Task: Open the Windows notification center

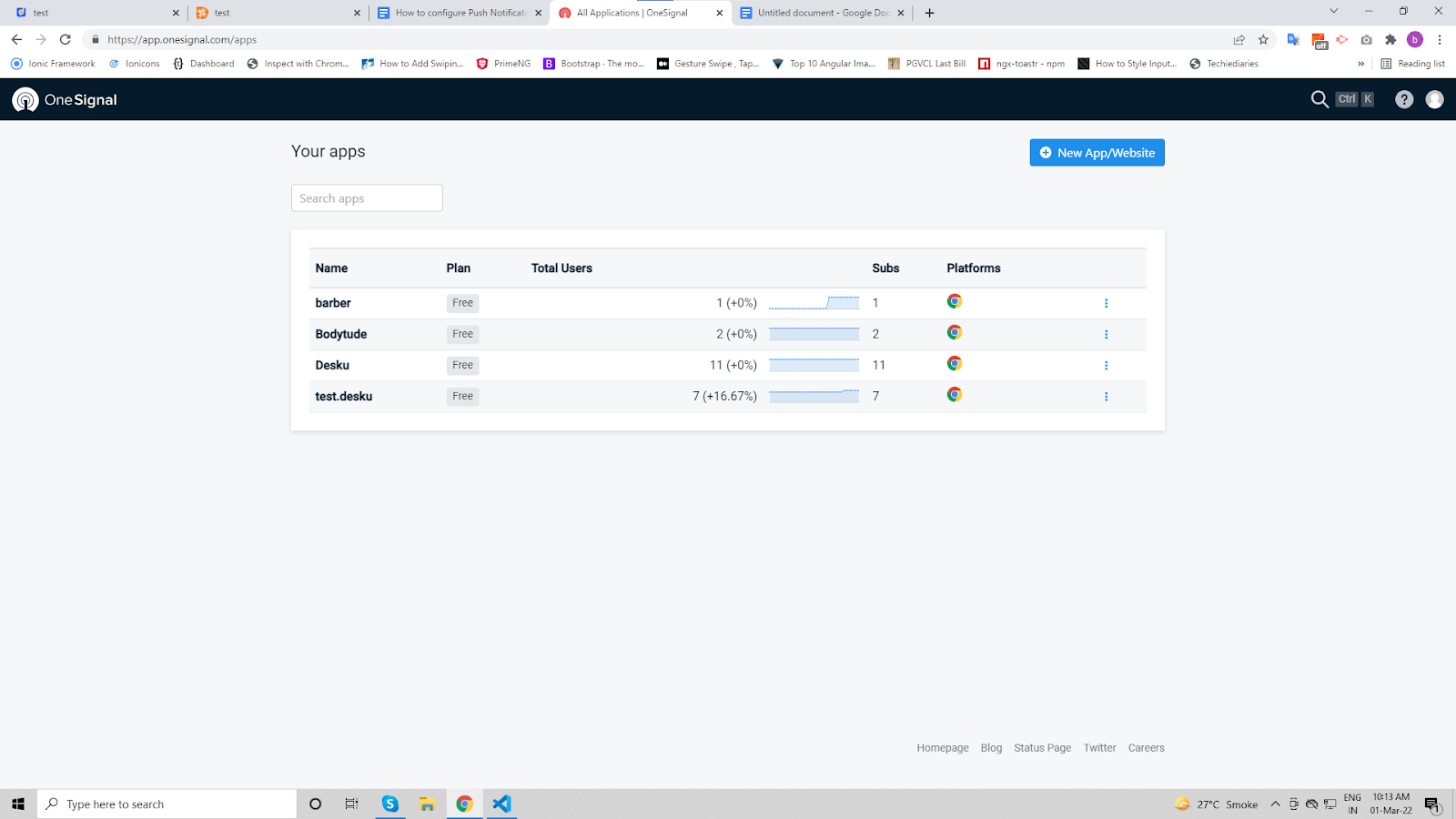Action: [1432, 804]
